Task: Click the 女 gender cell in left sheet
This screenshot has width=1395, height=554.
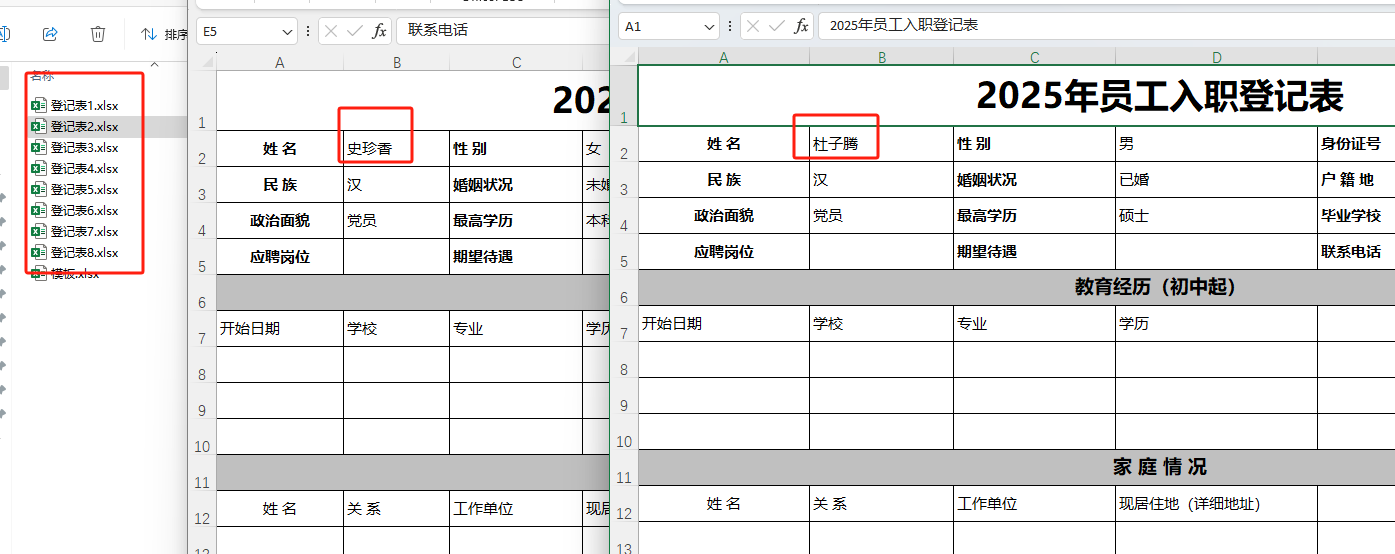Action: click(x=596, y=149)
